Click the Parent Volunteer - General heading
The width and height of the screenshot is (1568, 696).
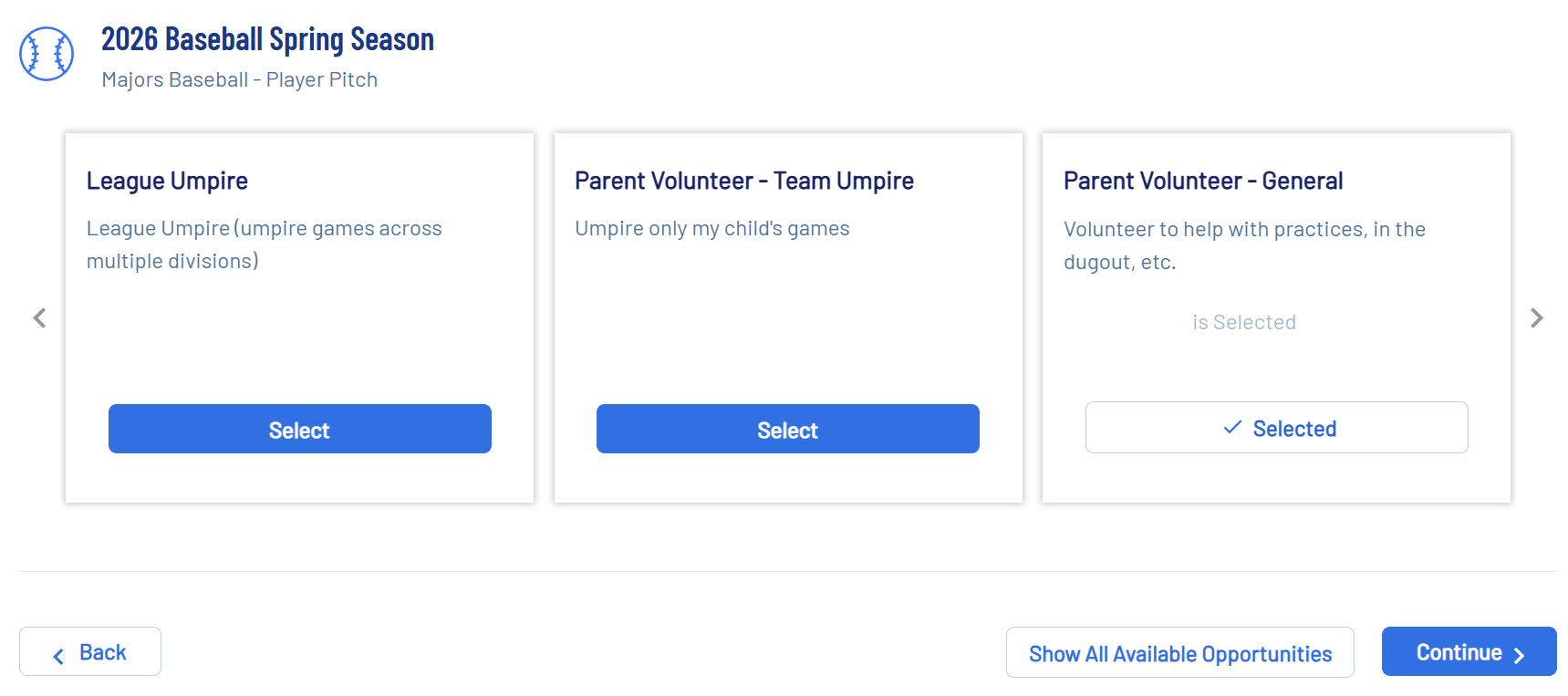click(x=1202, y=181)
